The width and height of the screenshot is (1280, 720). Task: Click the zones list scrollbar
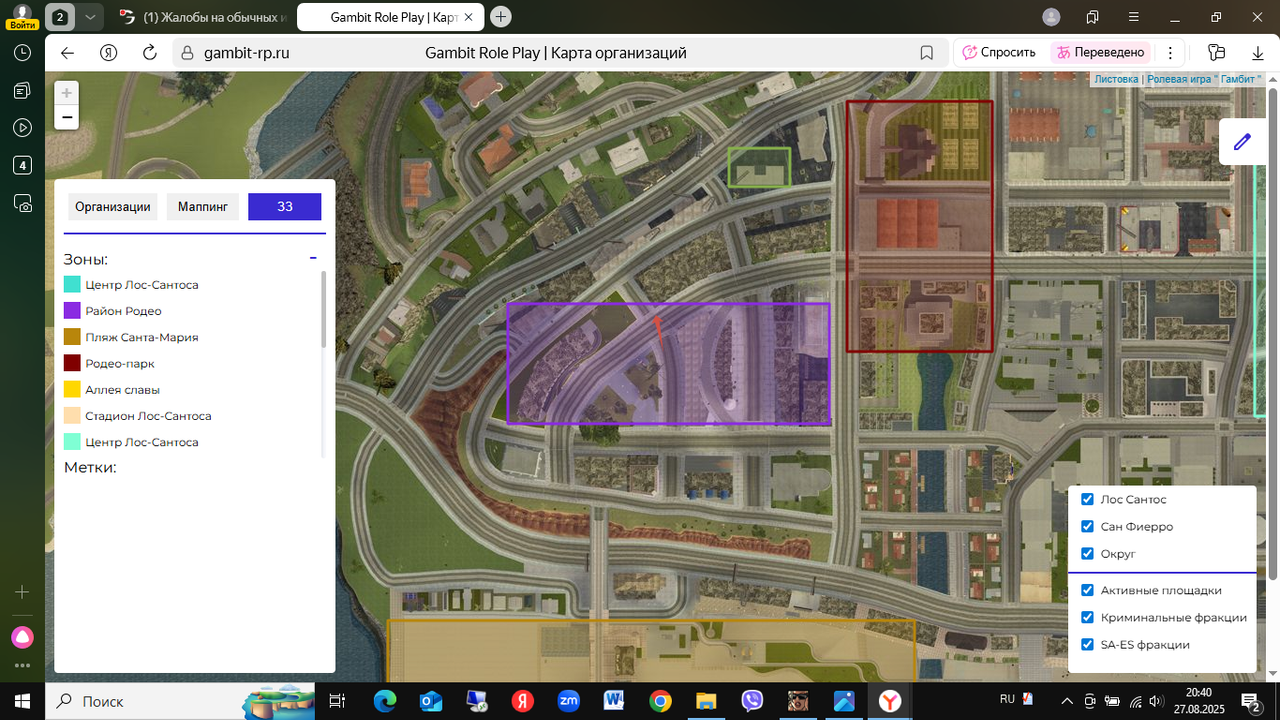click(323, 309)
